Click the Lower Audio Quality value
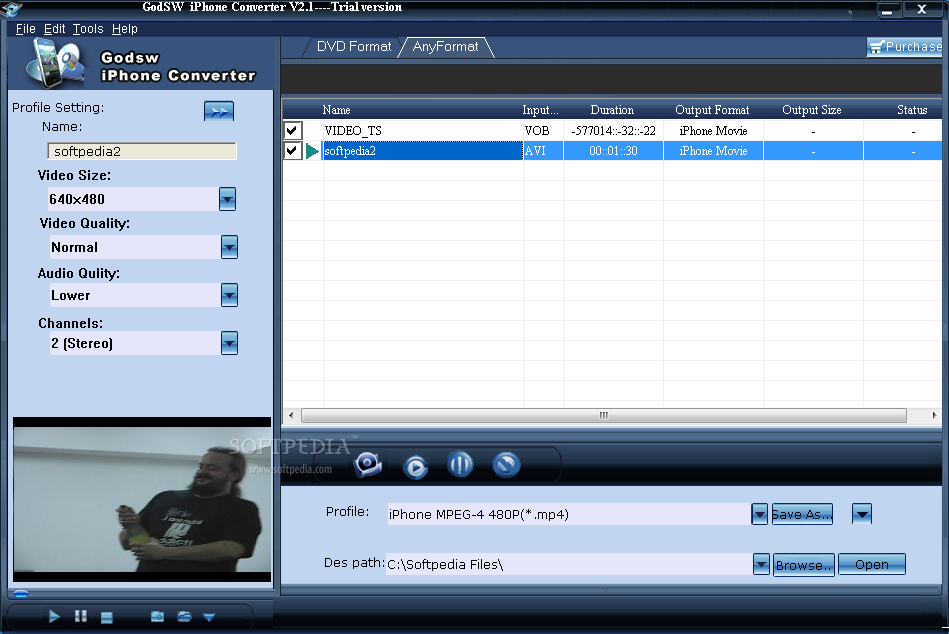This screenshot has height=634, width=949. [71, 295]
